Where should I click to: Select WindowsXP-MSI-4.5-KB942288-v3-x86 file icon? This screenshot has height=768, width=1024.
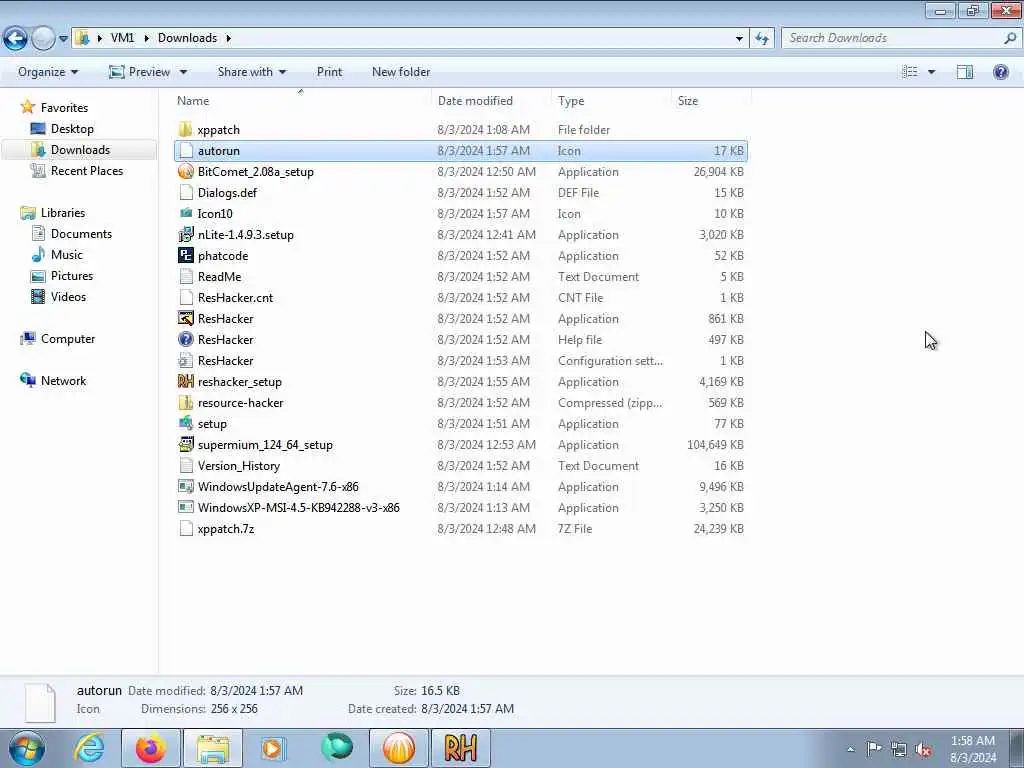pos(185,507)
